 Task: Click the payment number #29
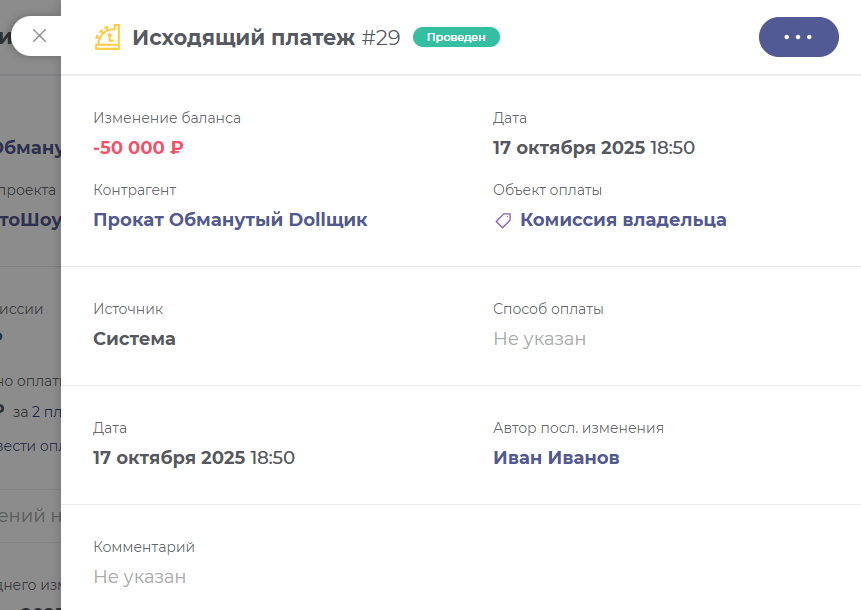pyautogui.click(x=381, y=38)
